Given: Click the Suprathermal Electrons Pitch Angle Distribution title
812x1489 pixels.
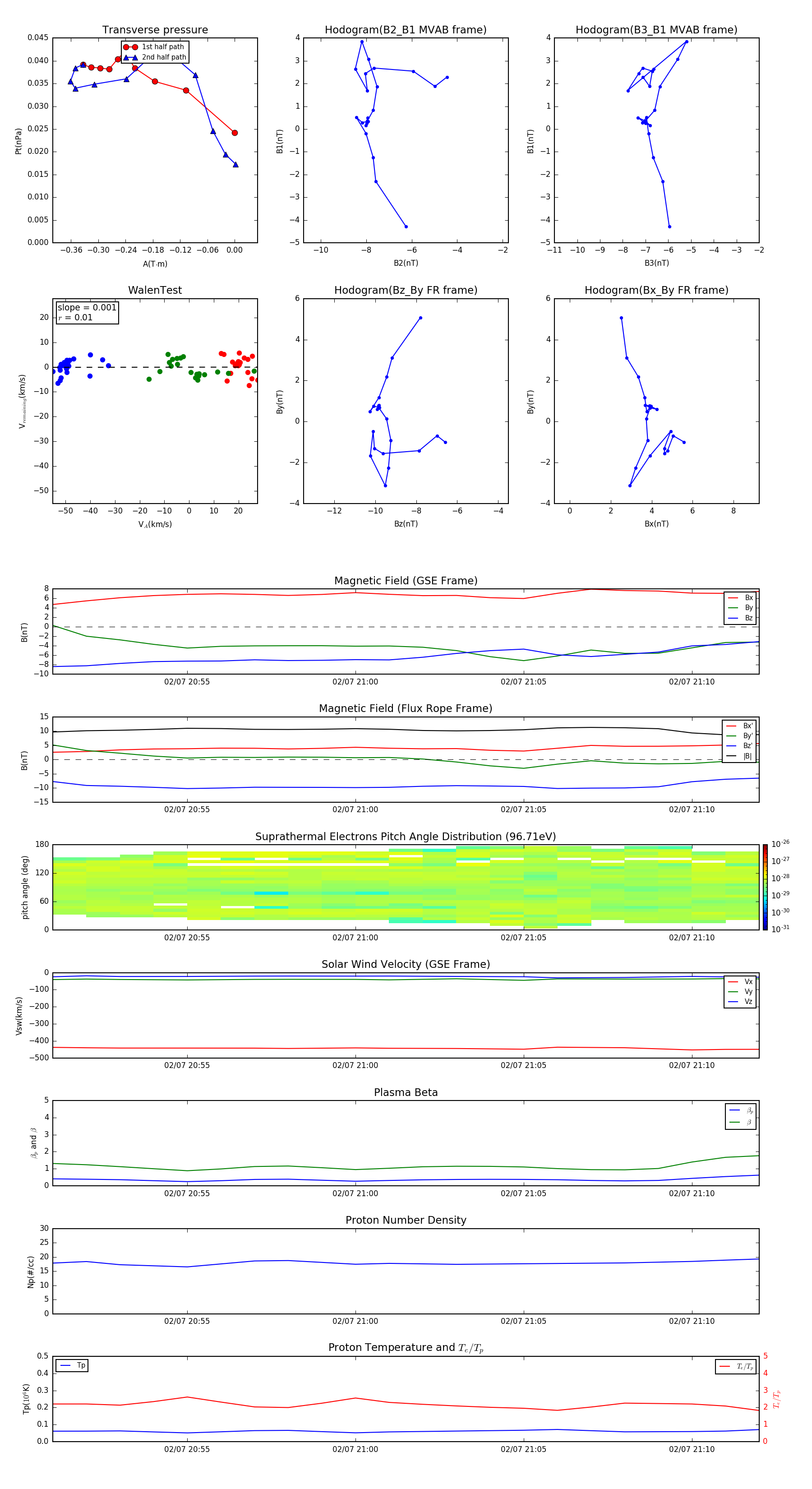Looking at the screenshot, I should [x=406, y=837].
